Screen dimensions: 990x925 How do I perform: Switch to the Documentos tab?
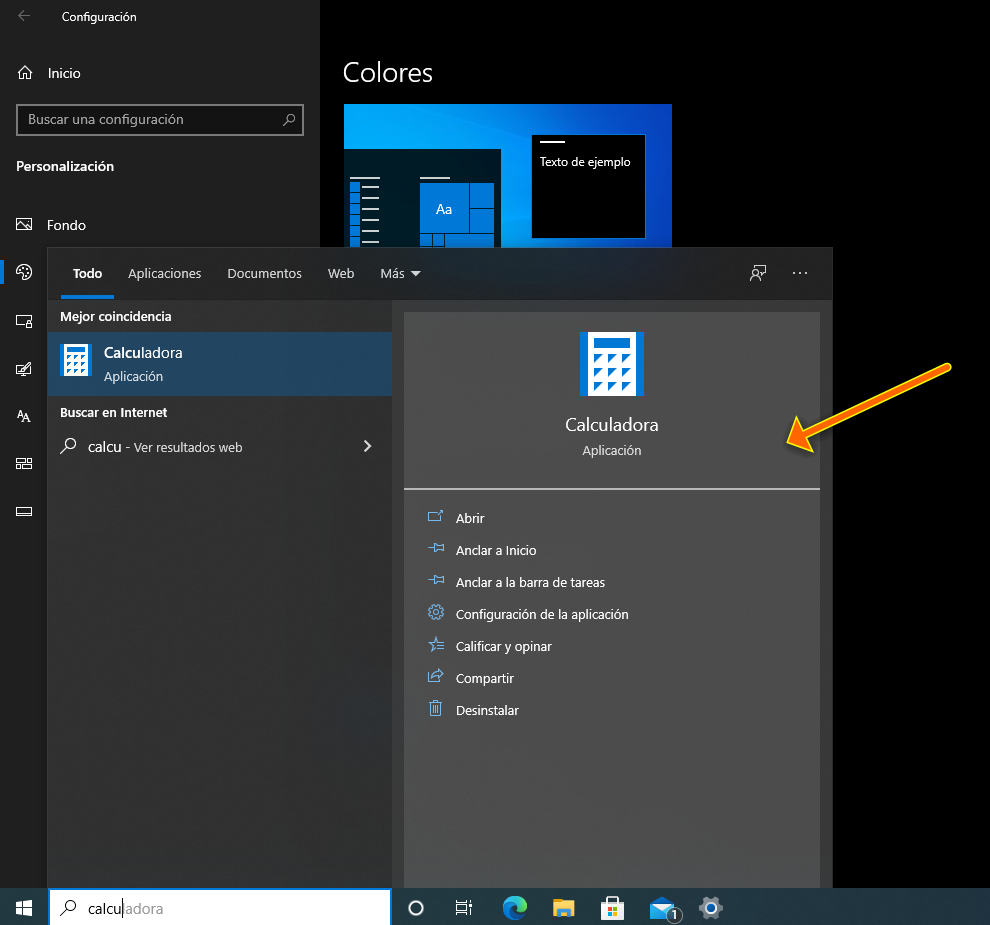coord(264,272)
